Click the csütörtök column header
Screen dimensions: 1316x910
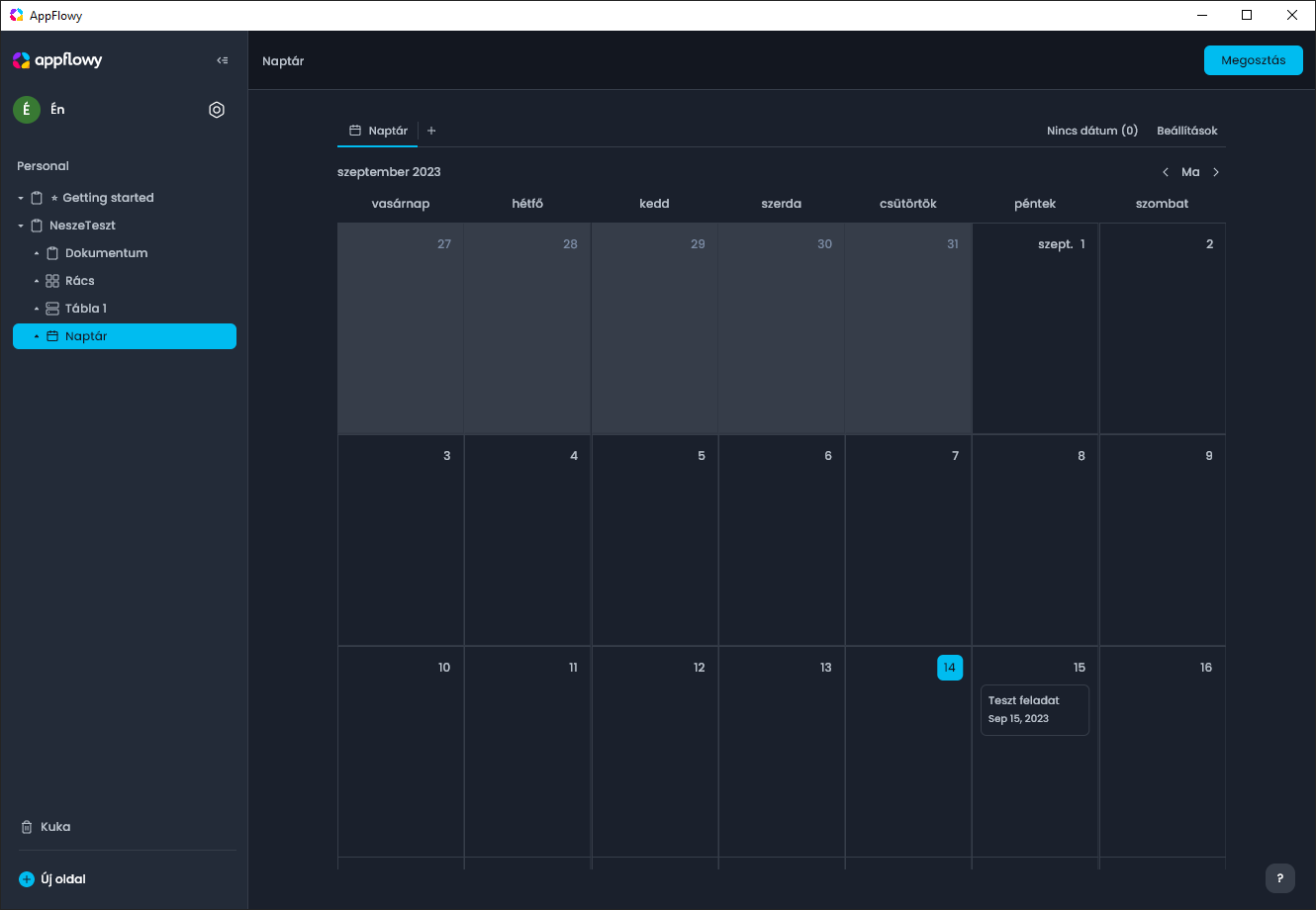(x=908, y=204)
